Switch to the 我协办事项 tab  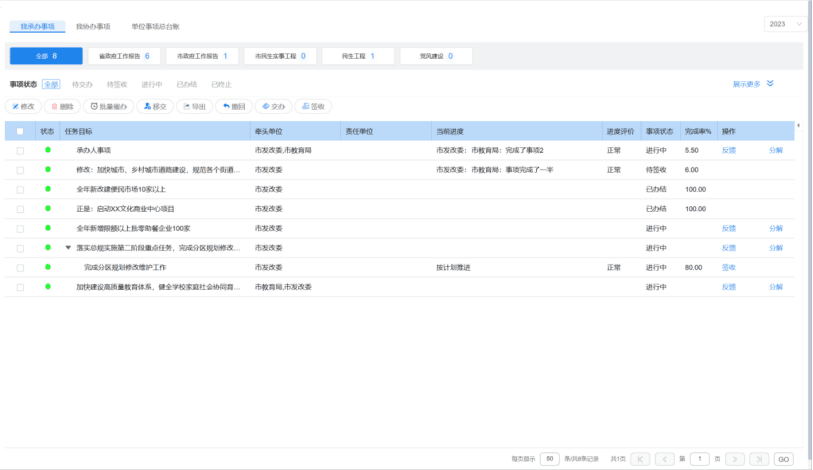click(x=93, y=26)
